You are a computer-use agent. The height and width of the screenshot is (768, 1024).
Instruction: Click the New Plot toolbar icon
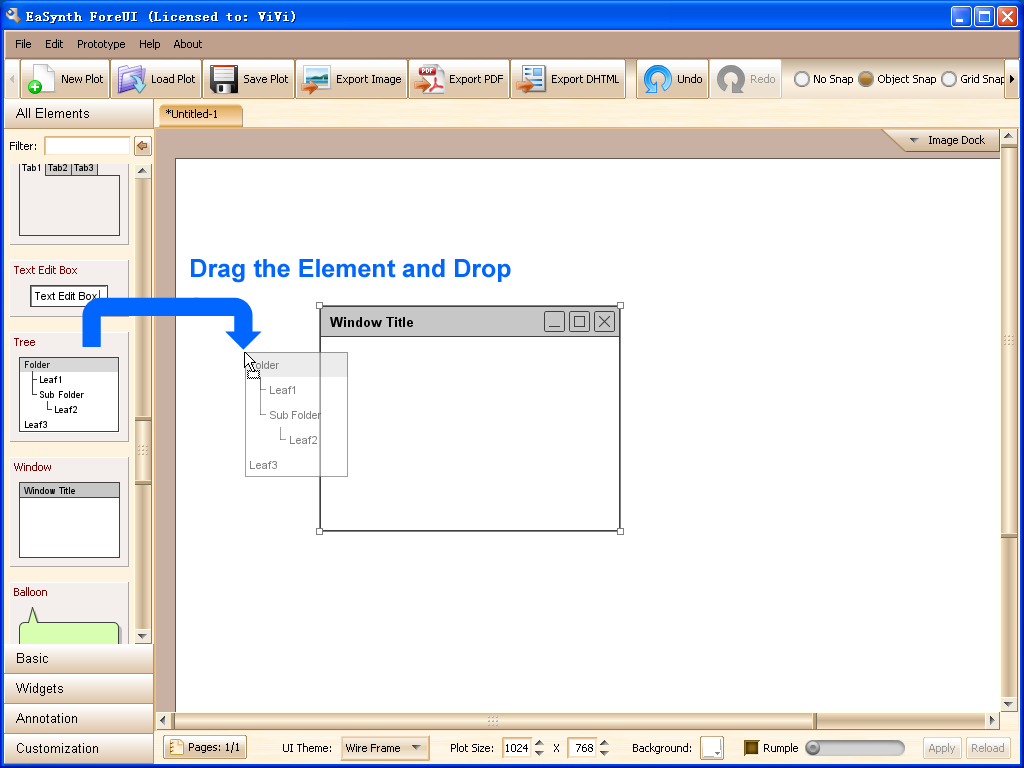[x=39, y=80]
